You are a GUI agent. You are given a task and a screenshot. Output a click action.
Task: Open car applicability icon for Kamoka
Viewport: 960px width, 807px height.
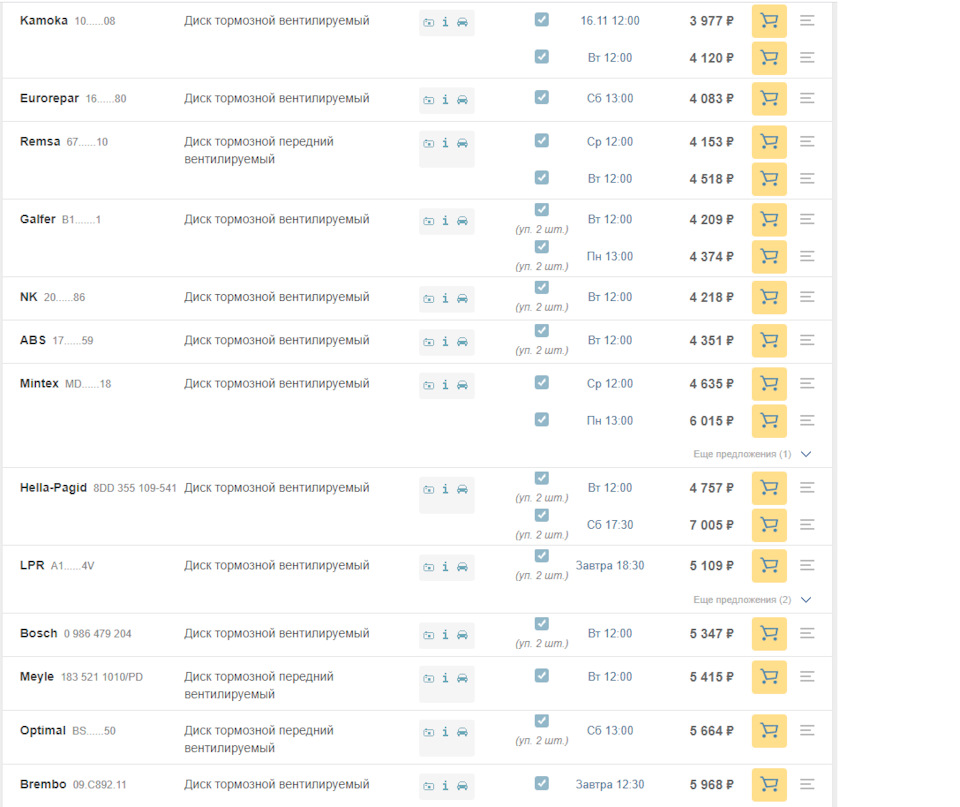click(x=462, y=22)
